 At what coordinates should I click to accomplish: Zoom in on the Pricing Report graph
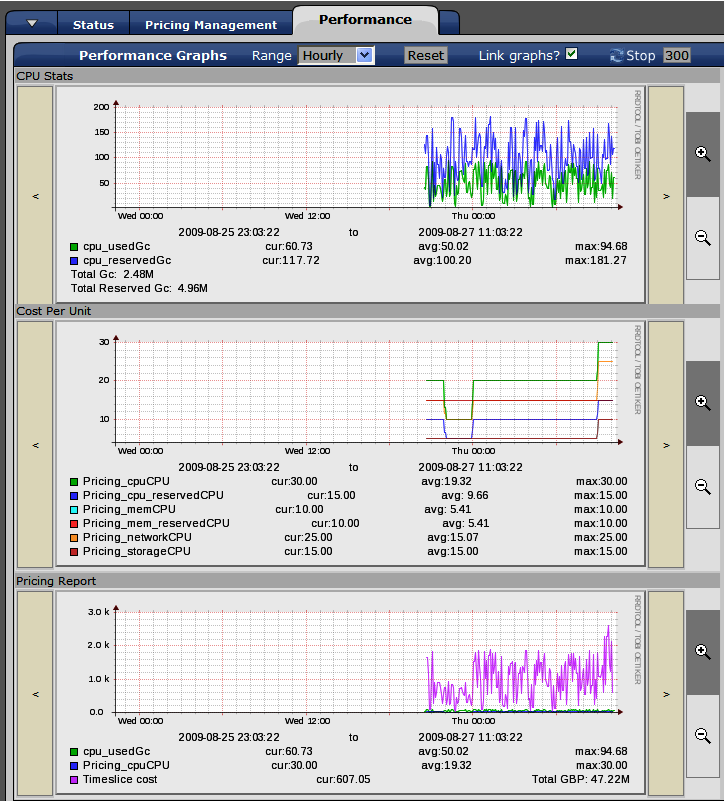pyautogui.click(x=702, y=651)
